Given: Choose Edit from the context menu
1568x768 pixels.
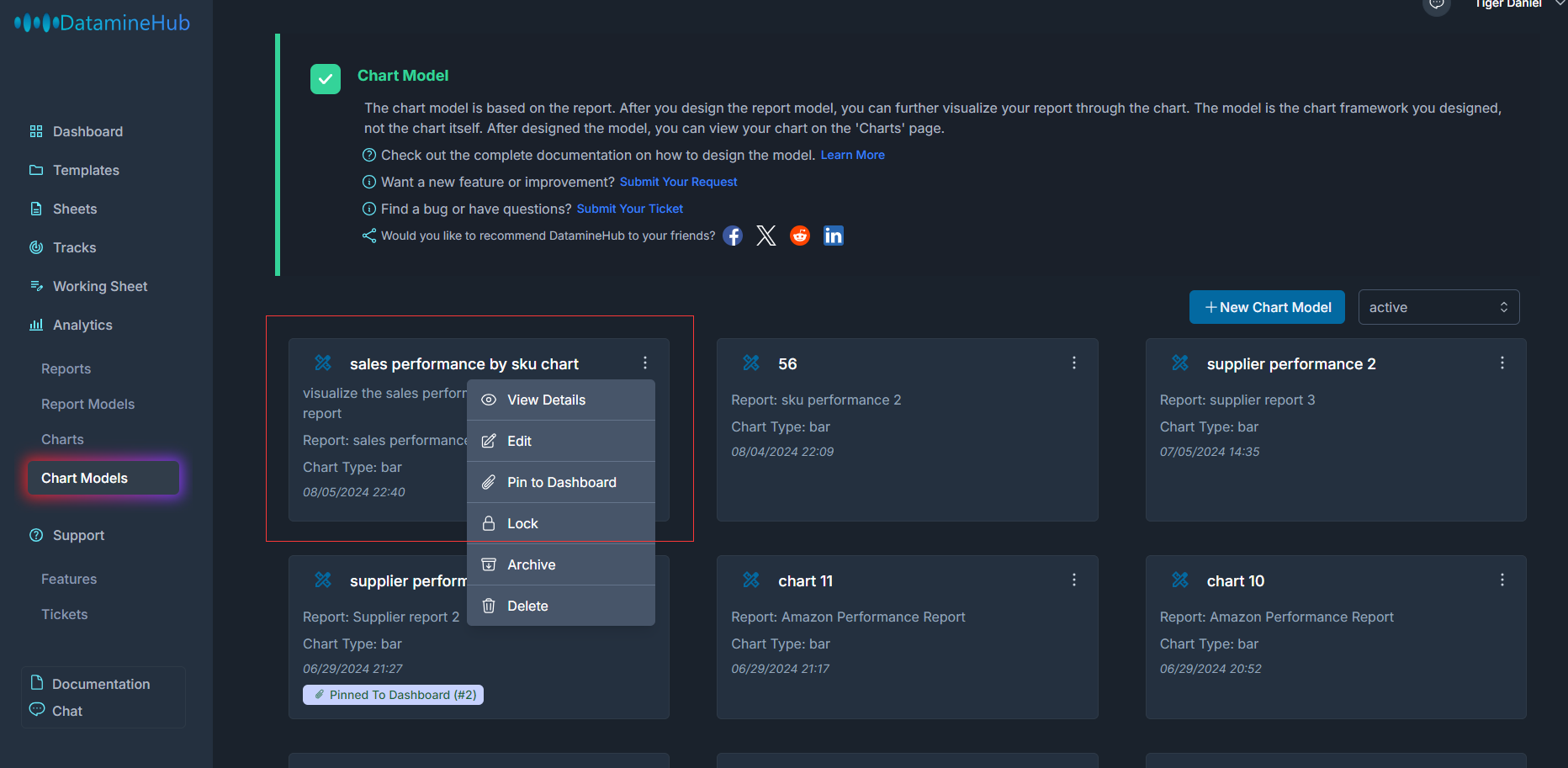Looking at the screenshot, I should pos(561,441).
